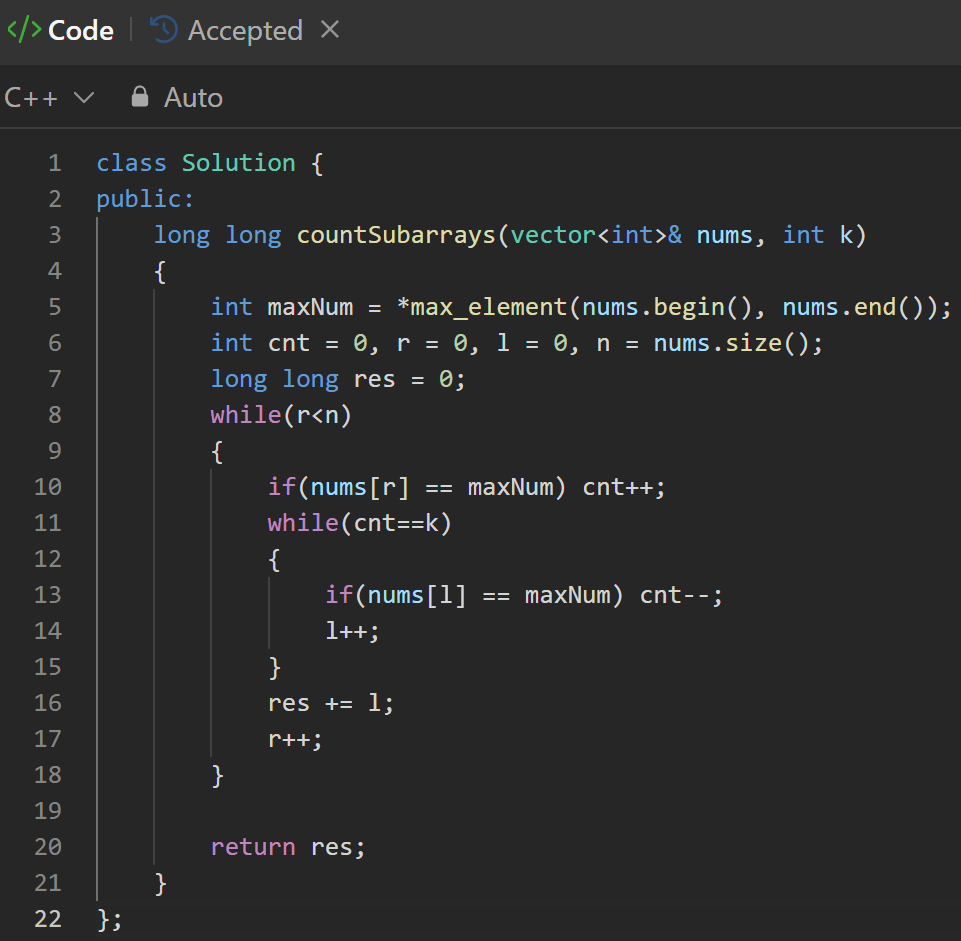Click line number 22 in gutter

pyautogui.click(x=48, y=919)
